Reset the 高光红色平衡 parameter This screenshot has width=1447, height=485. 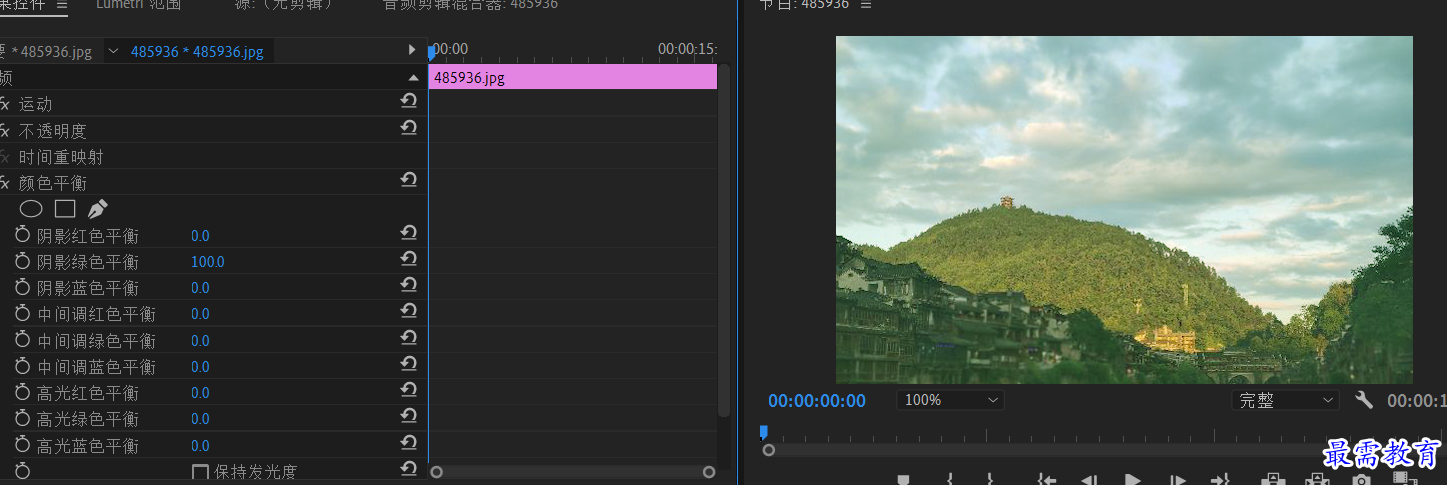click(408, 390)
